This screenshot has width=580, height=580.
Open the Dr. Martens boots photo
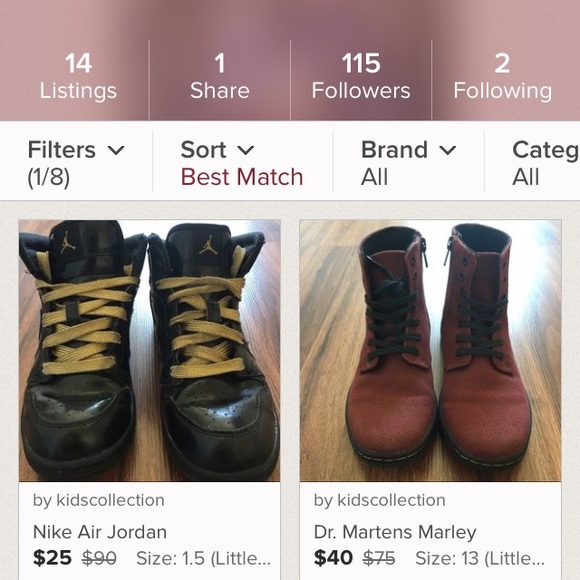point(431,351)
